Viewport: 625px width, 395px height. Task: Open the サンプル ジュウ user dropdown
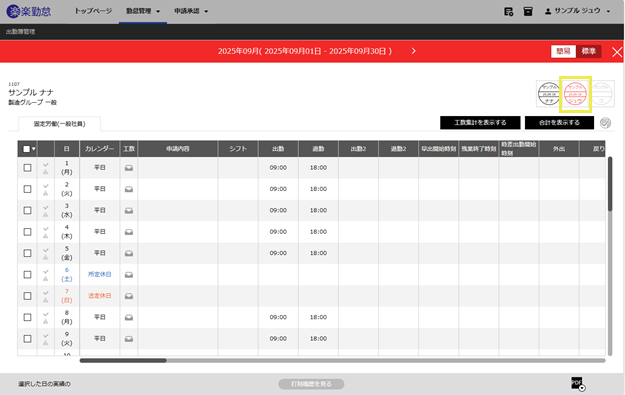[577, 11]
